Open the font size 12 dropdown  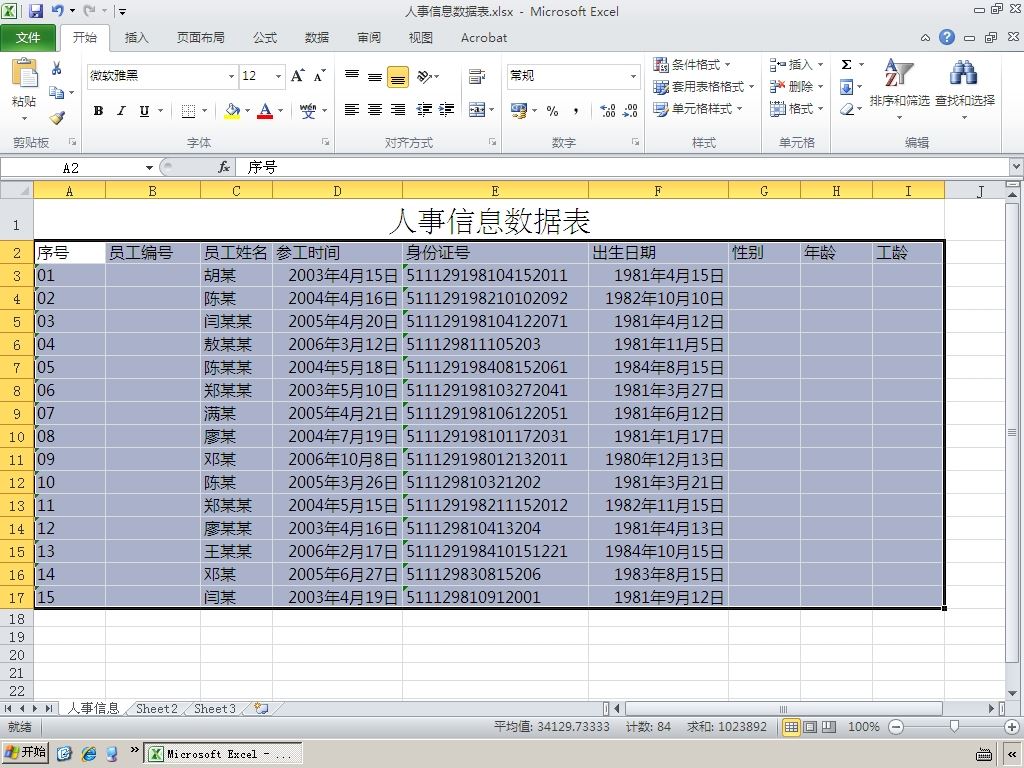tap(278, 76)
